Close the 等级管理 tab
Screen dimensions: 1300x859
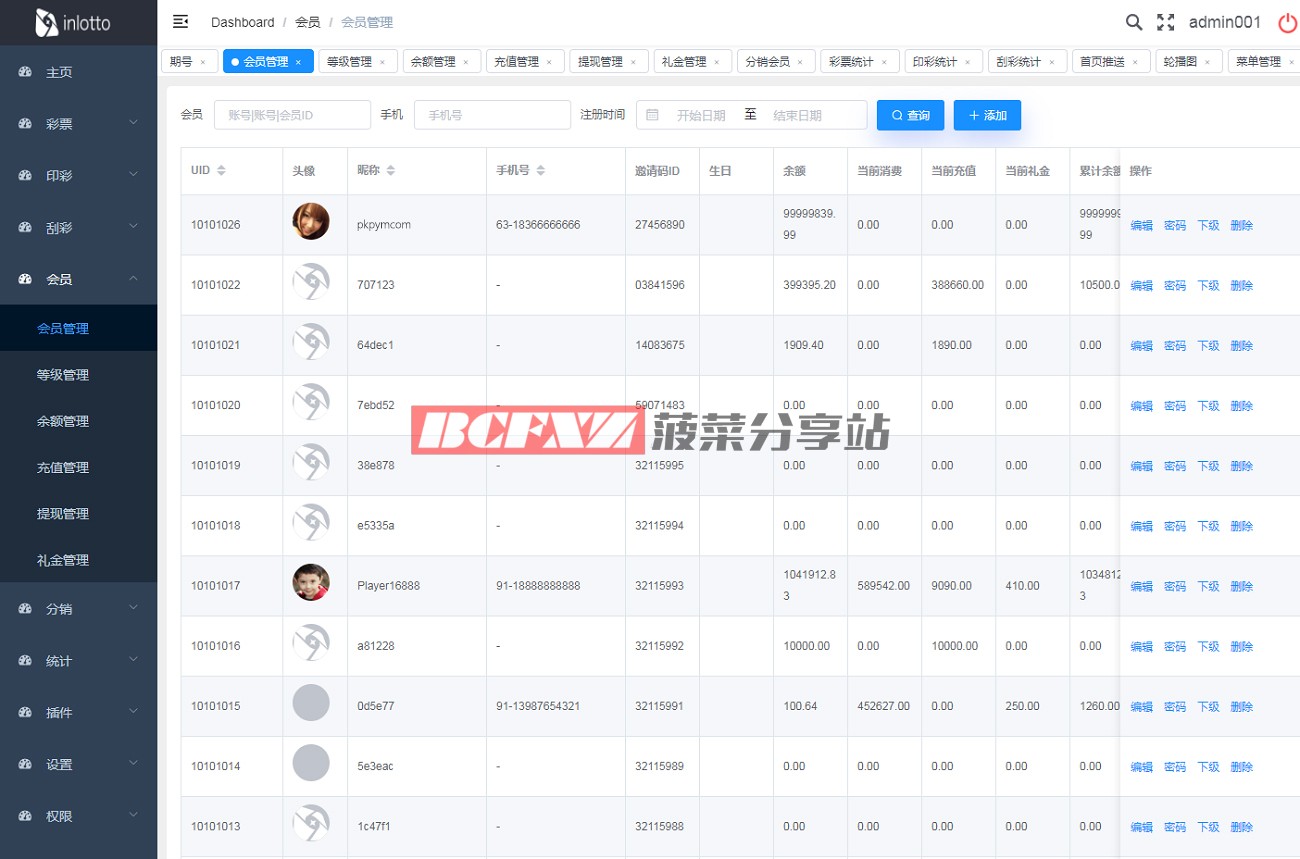(382, 62)
